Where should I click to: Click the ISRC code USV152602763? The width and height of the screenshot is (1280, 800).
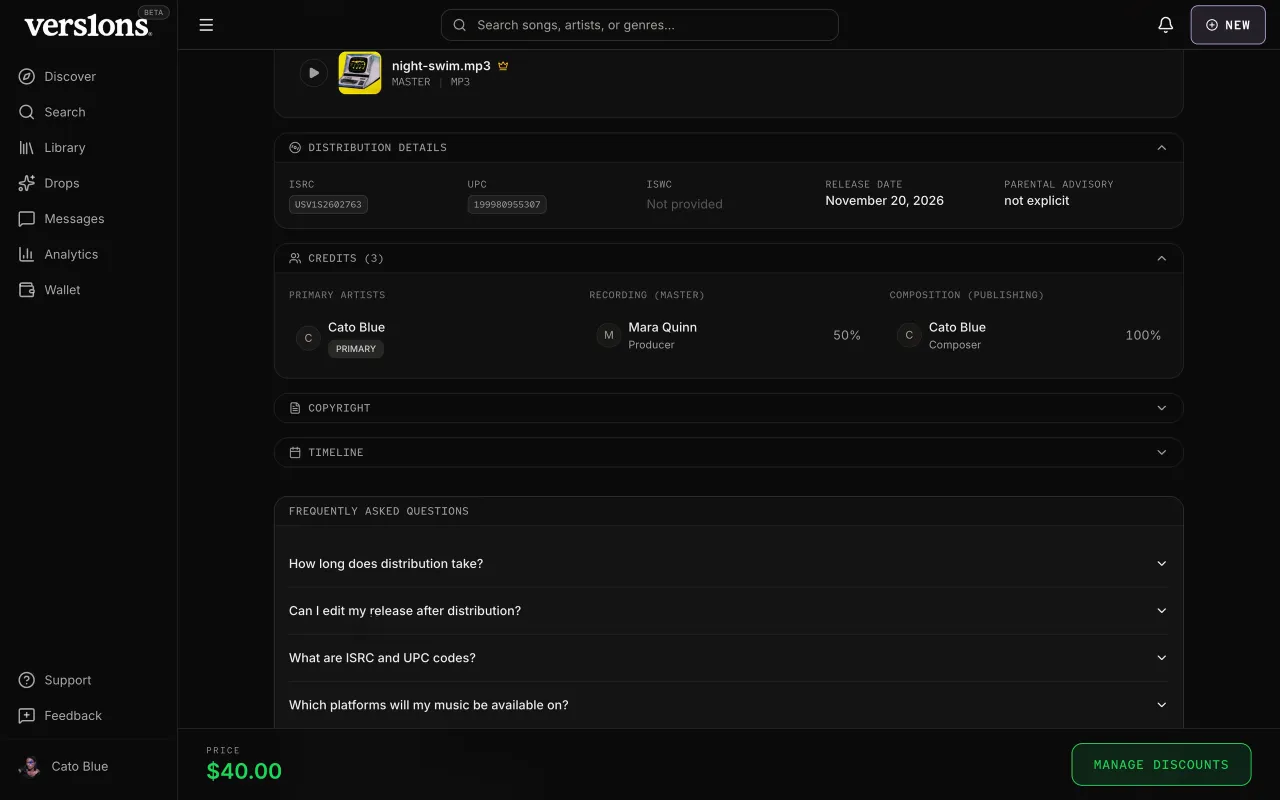(329, 204)
